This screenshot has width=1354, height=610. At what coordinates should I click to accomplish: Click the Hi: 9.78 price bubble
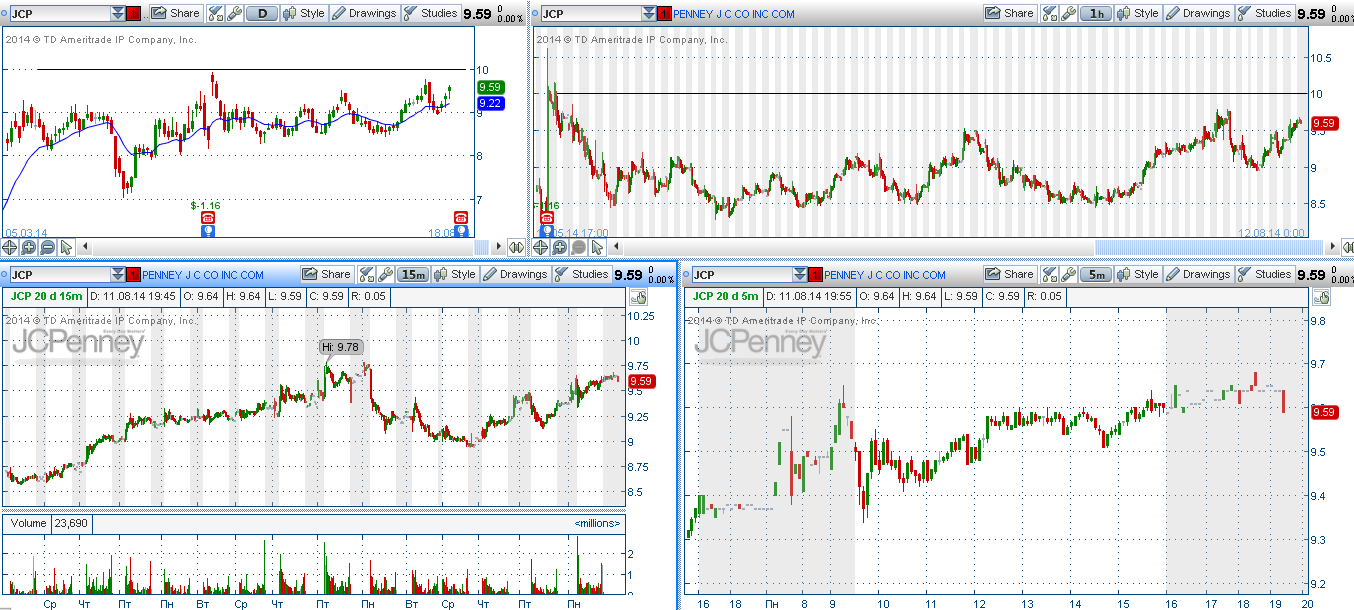(341, 347)
